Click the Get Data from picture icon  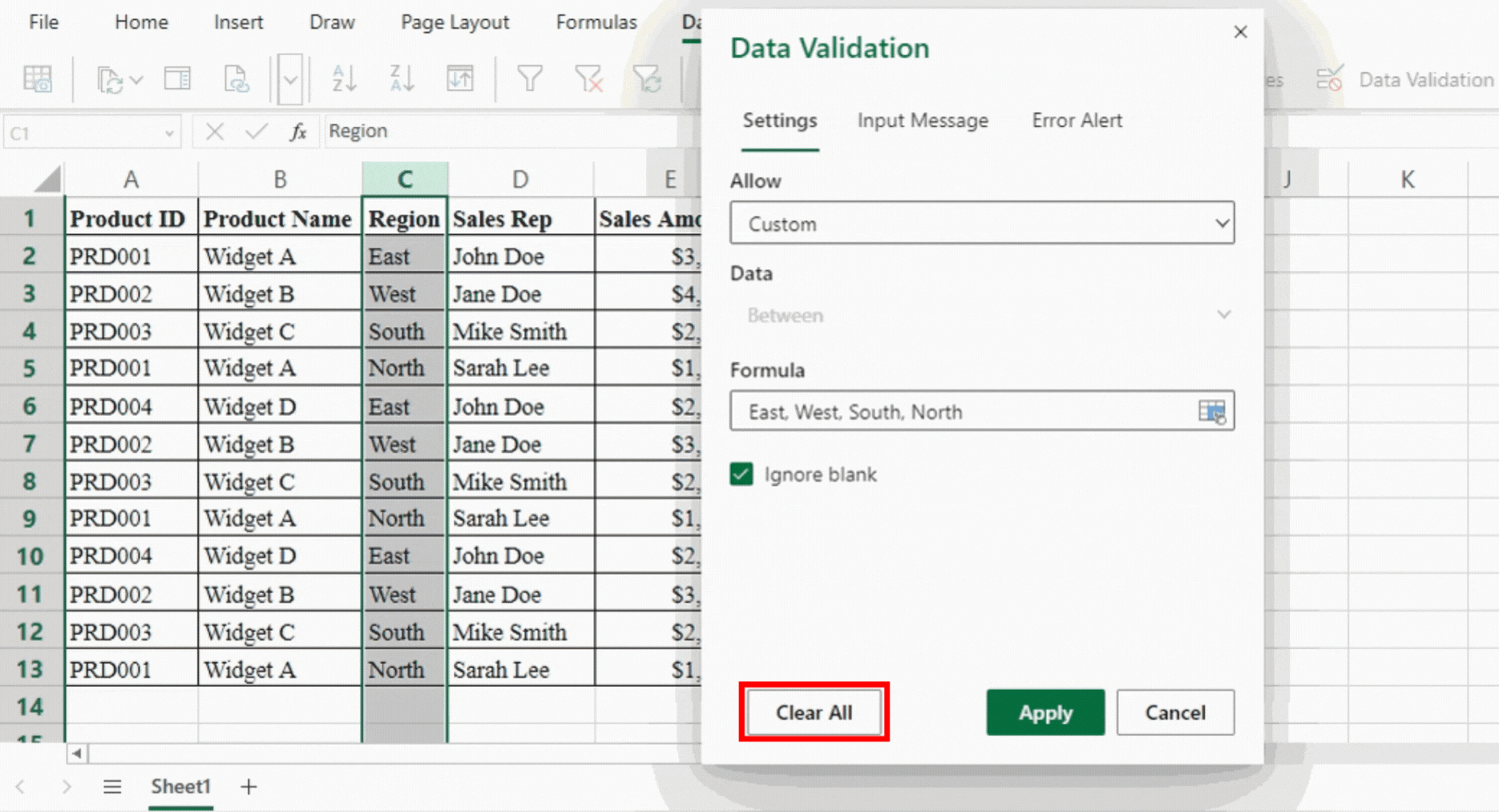(38, 79)
